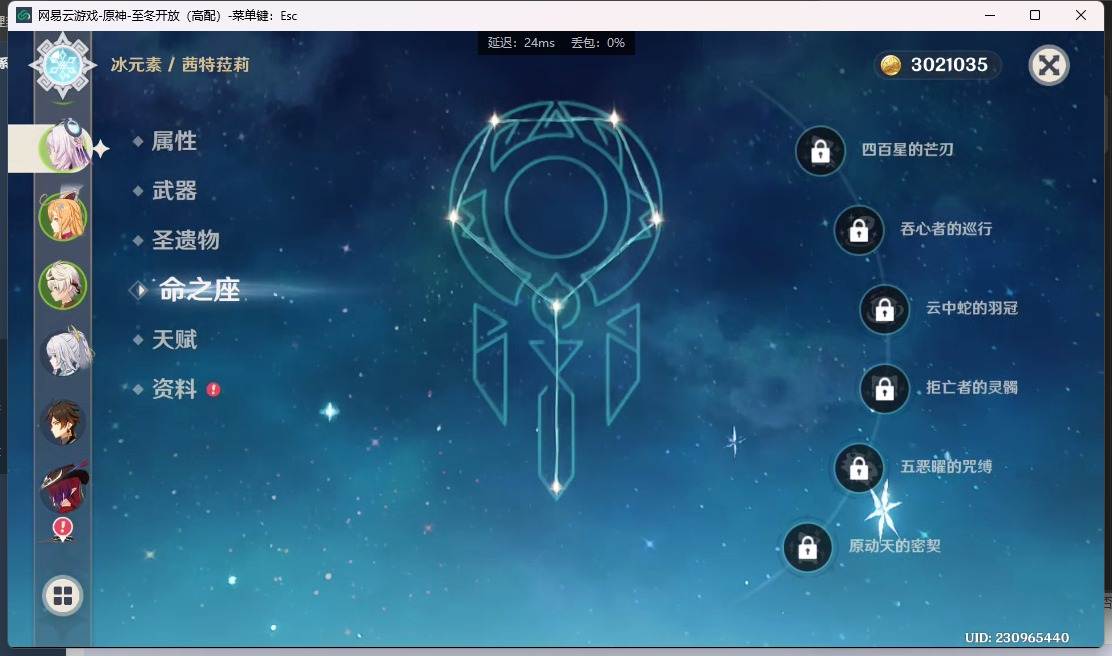Image resolution: width=1112 pixels, height=656 pixels.
Task: Click the 原动天的密契 constellation label
Action: 894,546
